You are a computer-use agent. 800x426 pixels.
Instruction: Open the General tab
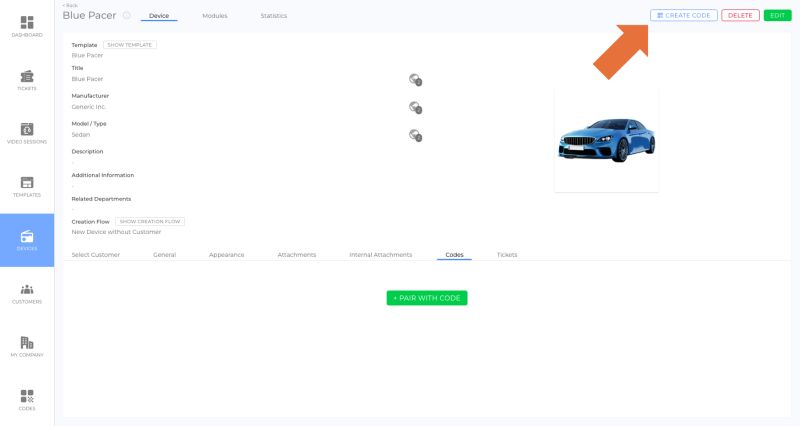(x=164, y=255)
